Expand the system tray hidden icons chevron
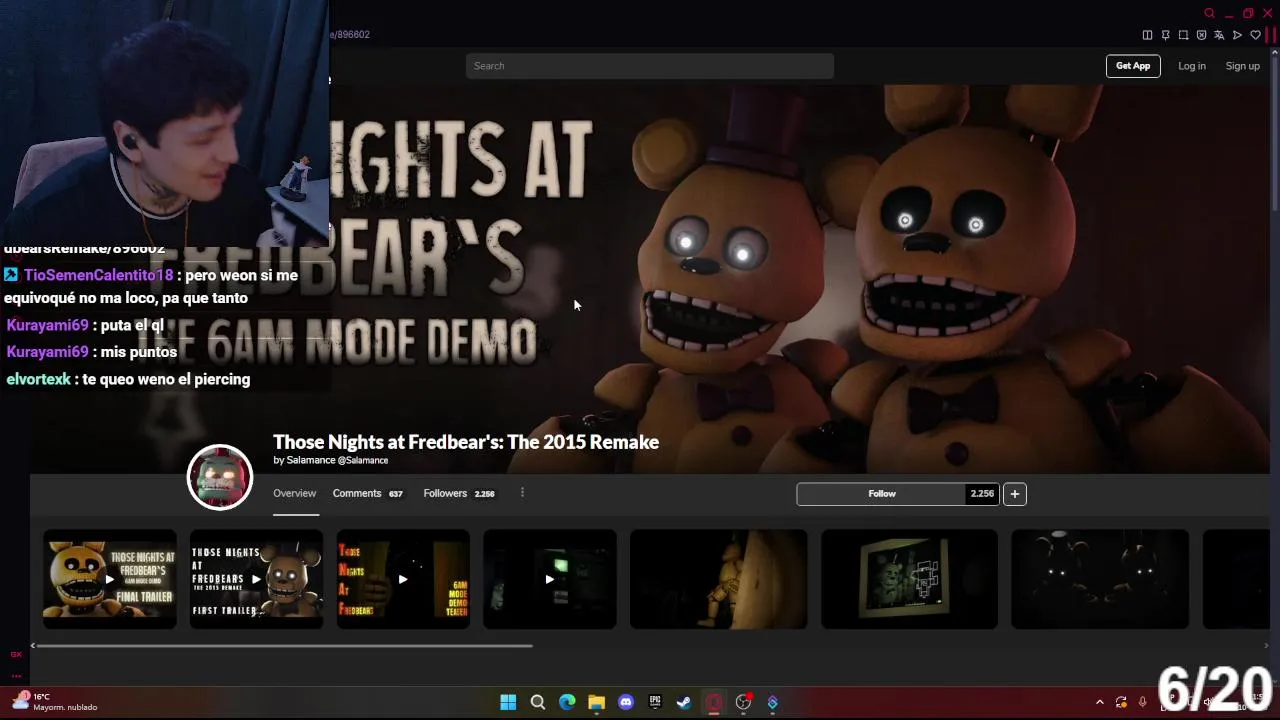Viewport: 1280px width, 720px height. (x=1100, y=702)
